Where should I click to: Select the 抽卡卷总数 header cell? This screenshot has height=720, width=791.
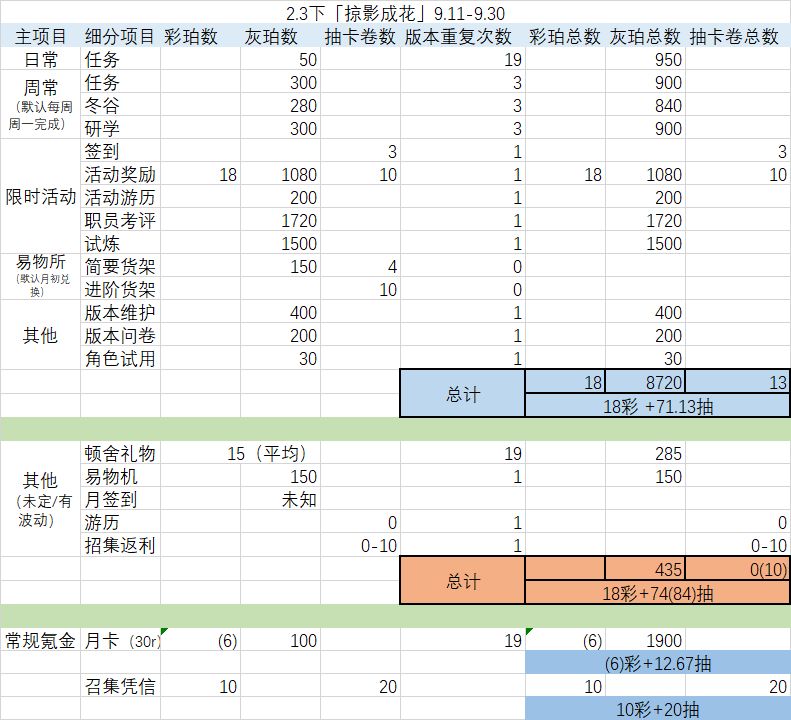[738, 36]
